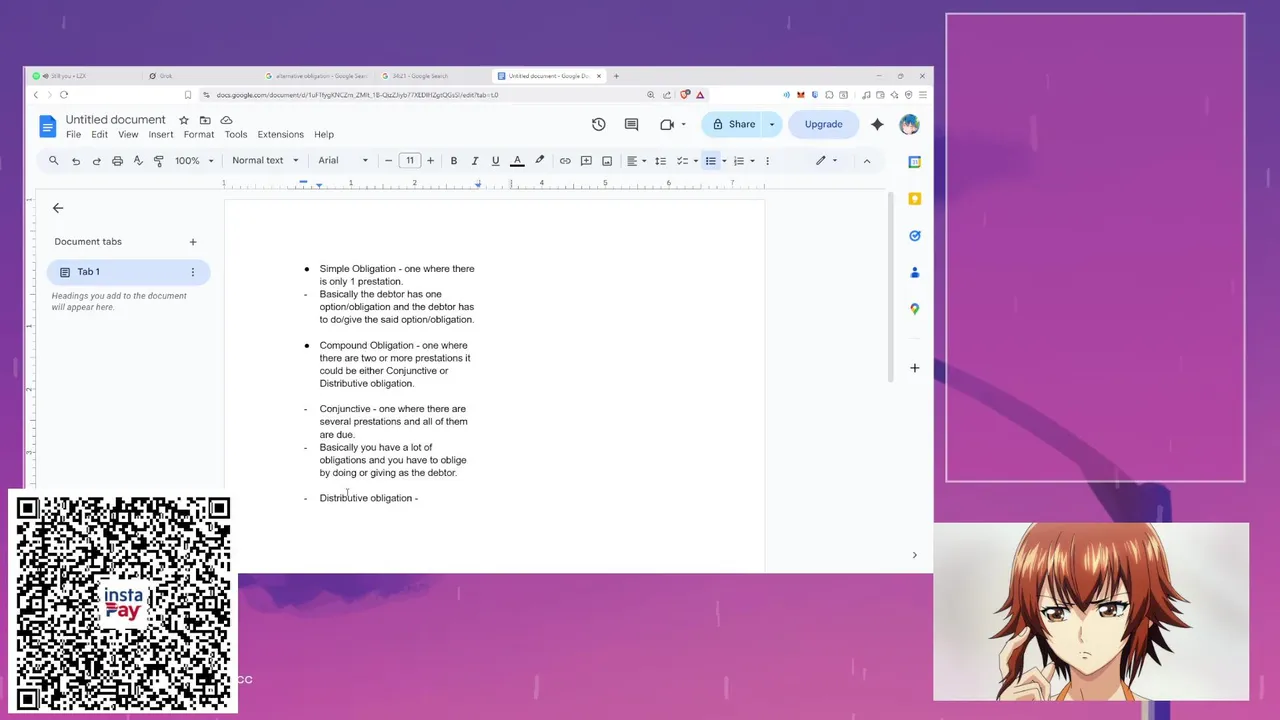1280x720 pixels.
Task: Open the File menu
Action: 73,134
